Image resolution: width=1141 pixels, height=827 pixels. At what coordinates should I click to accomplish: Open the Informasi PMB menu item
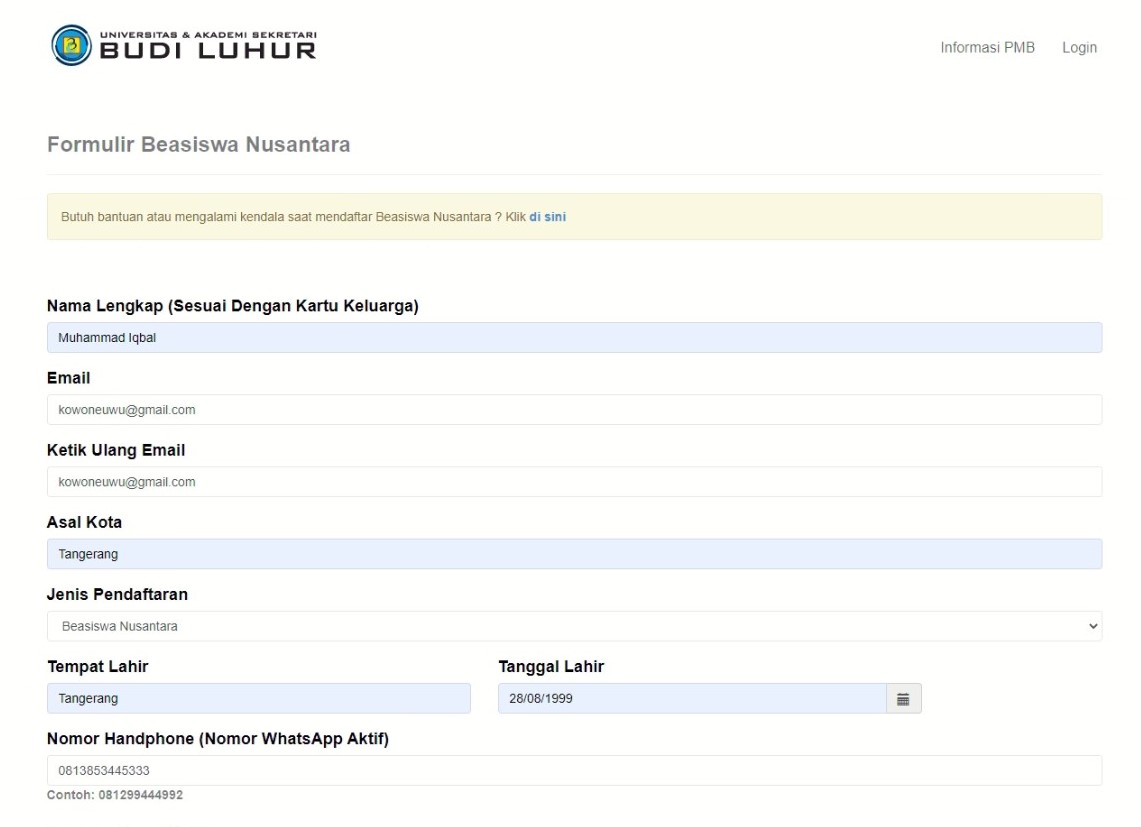[987, 48]
